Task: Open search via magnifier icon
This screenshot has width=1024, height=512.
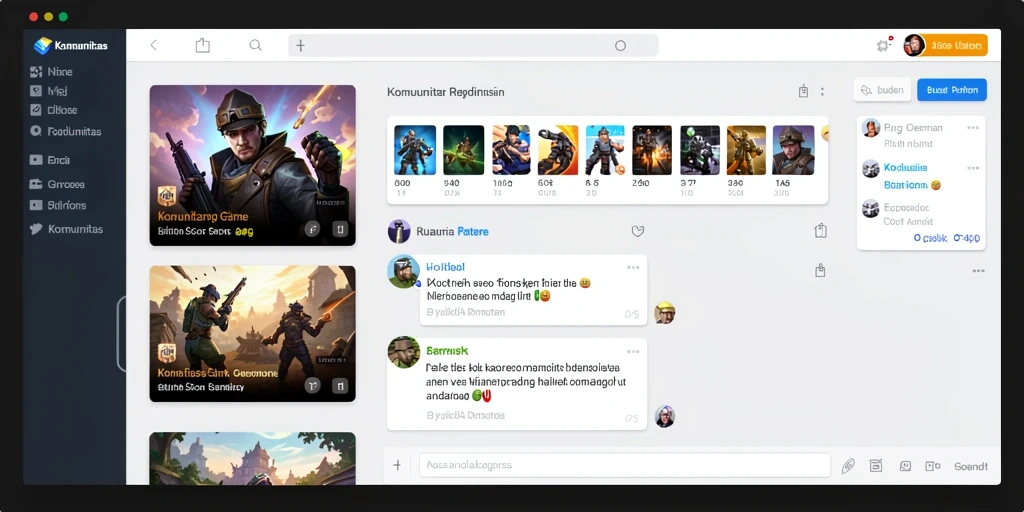Action: (255, 45)
